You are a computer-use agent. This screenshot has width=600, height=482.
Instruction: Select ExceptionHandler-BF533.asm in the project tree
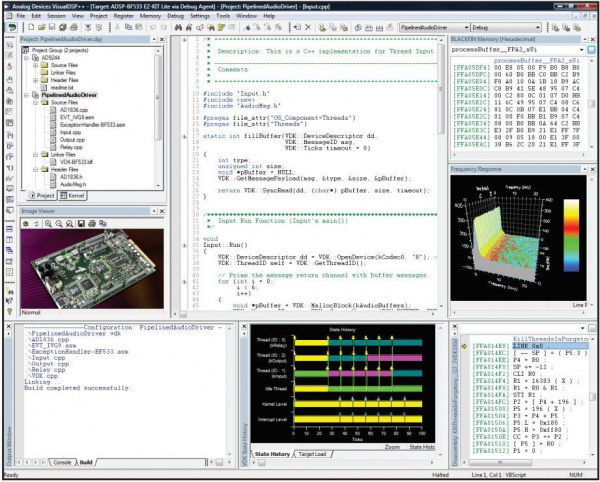pyautogui.click(x=92, y=125)
